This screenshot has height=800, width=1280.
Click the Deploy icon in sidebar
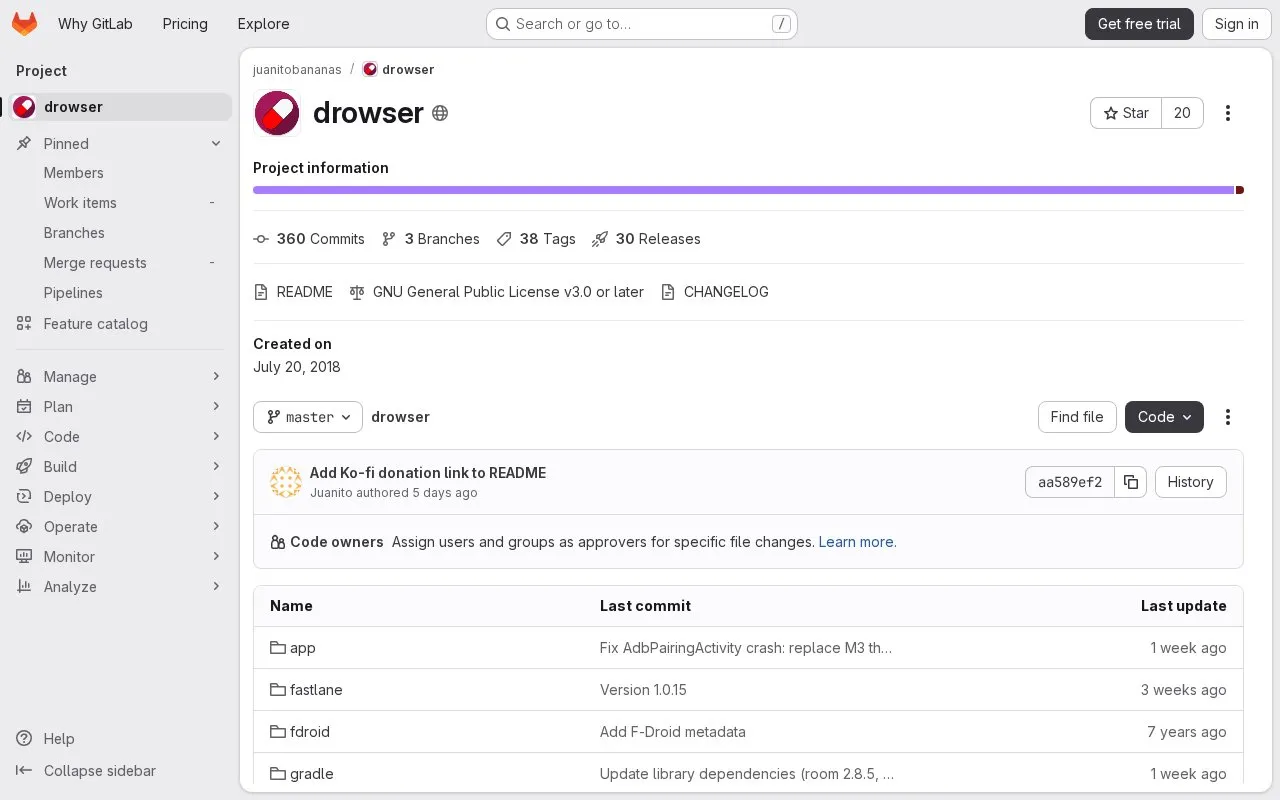click(x=24, y=497)
